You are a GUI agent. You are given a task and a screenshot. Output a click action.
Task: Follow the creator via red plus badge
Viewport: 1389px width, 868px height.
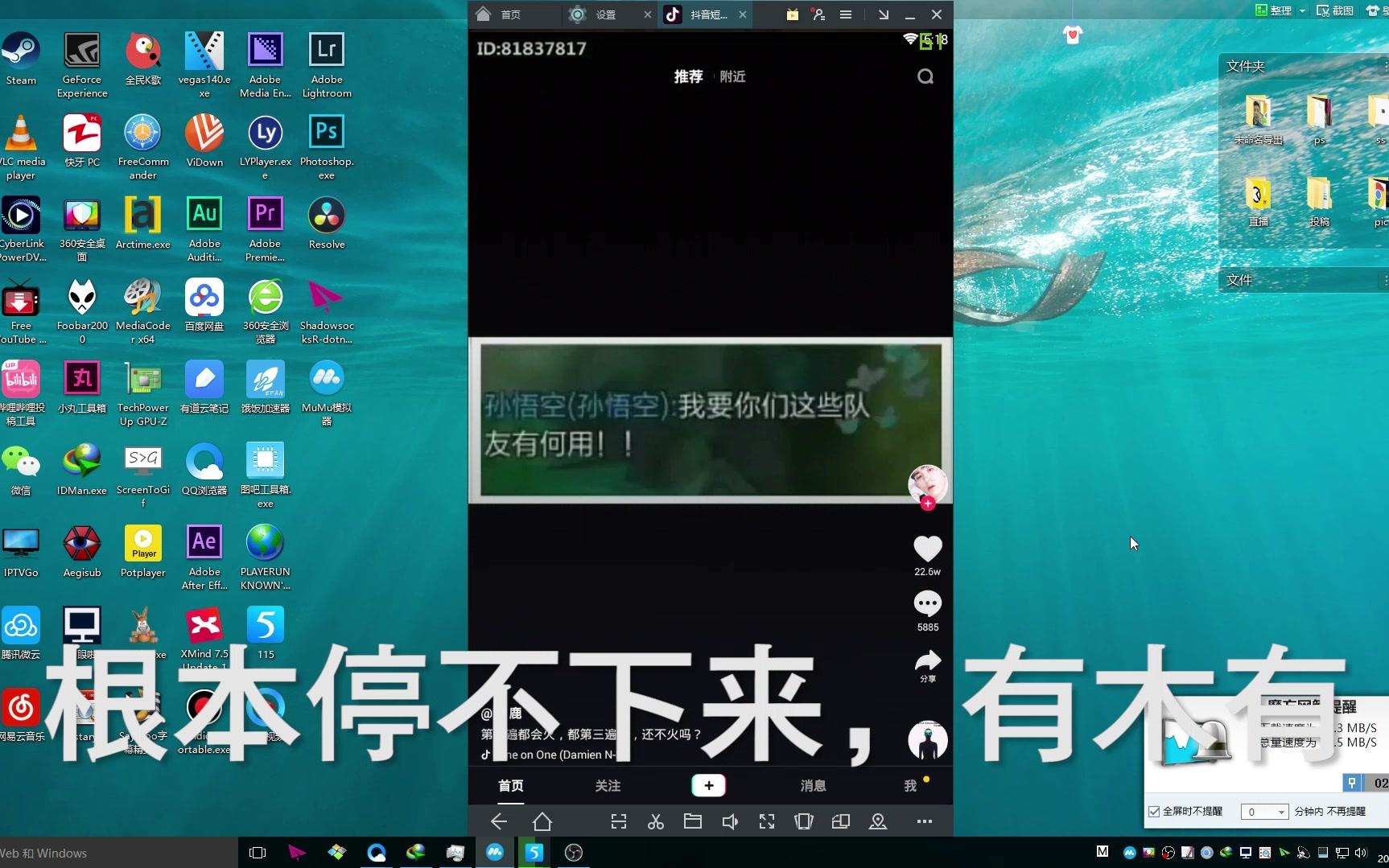928,504
